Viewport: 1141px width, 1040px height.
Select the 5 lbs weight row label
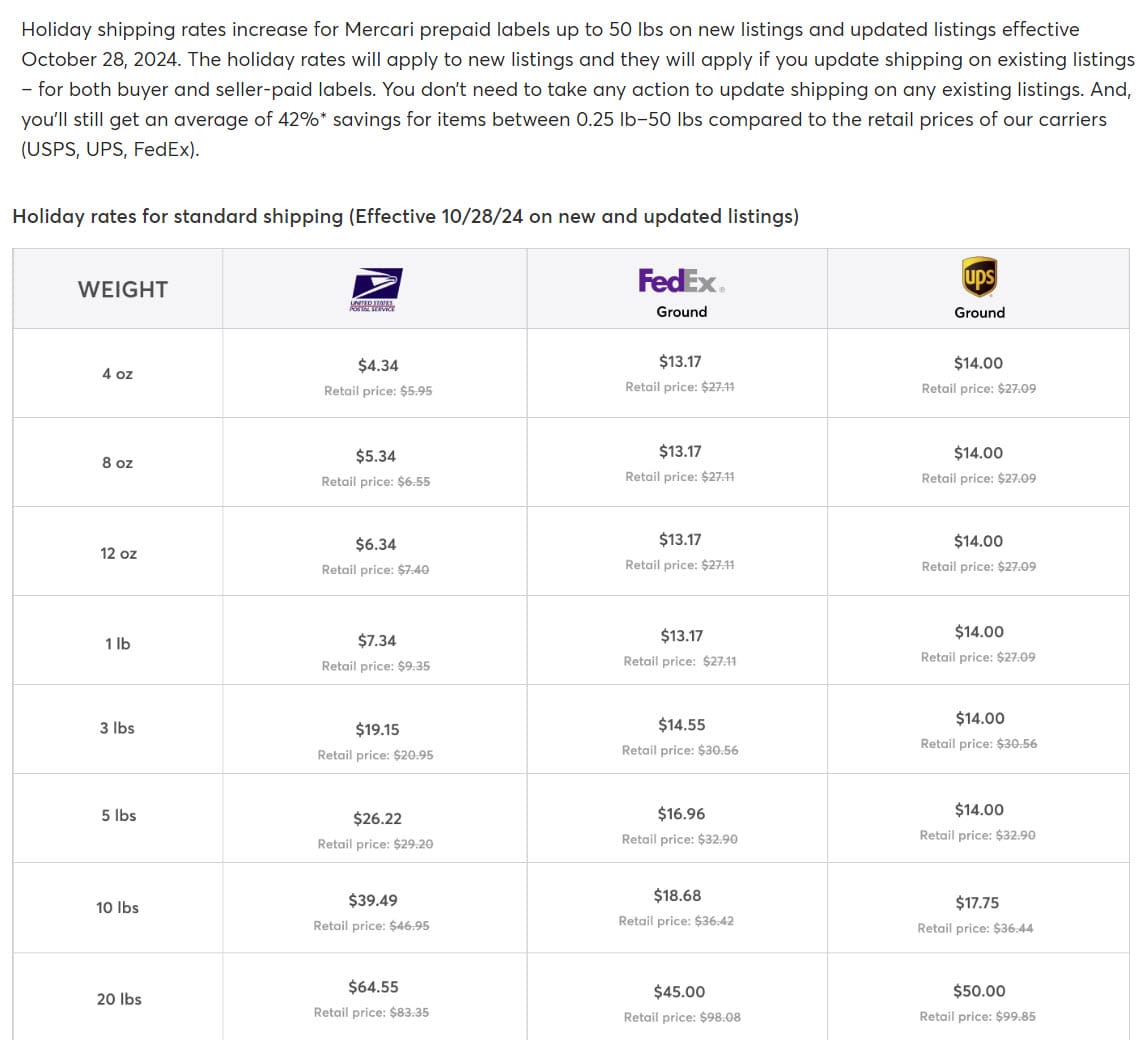click(118, 816)
